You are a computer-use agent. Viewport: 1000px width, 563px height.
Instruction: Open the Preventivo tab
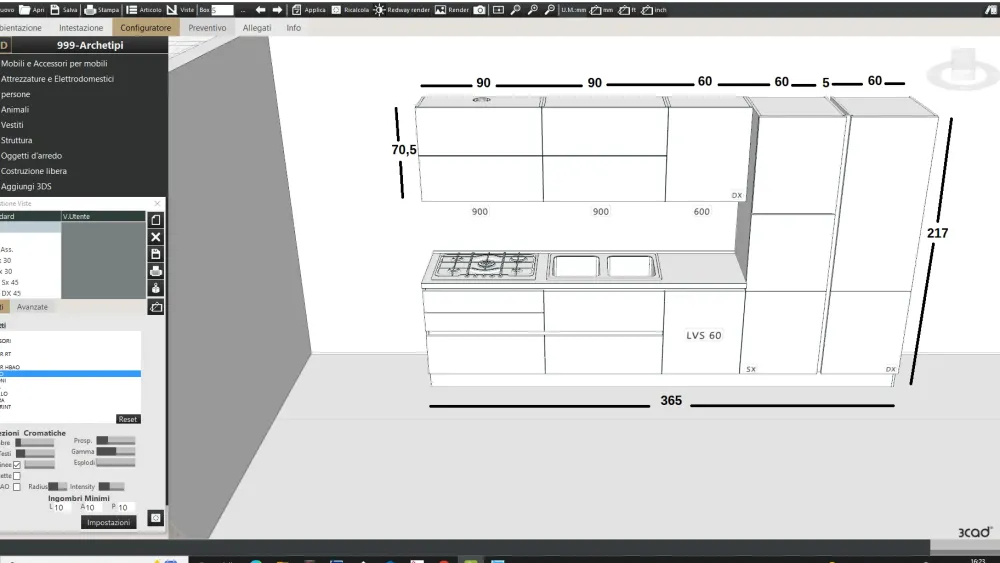(207, 28)
